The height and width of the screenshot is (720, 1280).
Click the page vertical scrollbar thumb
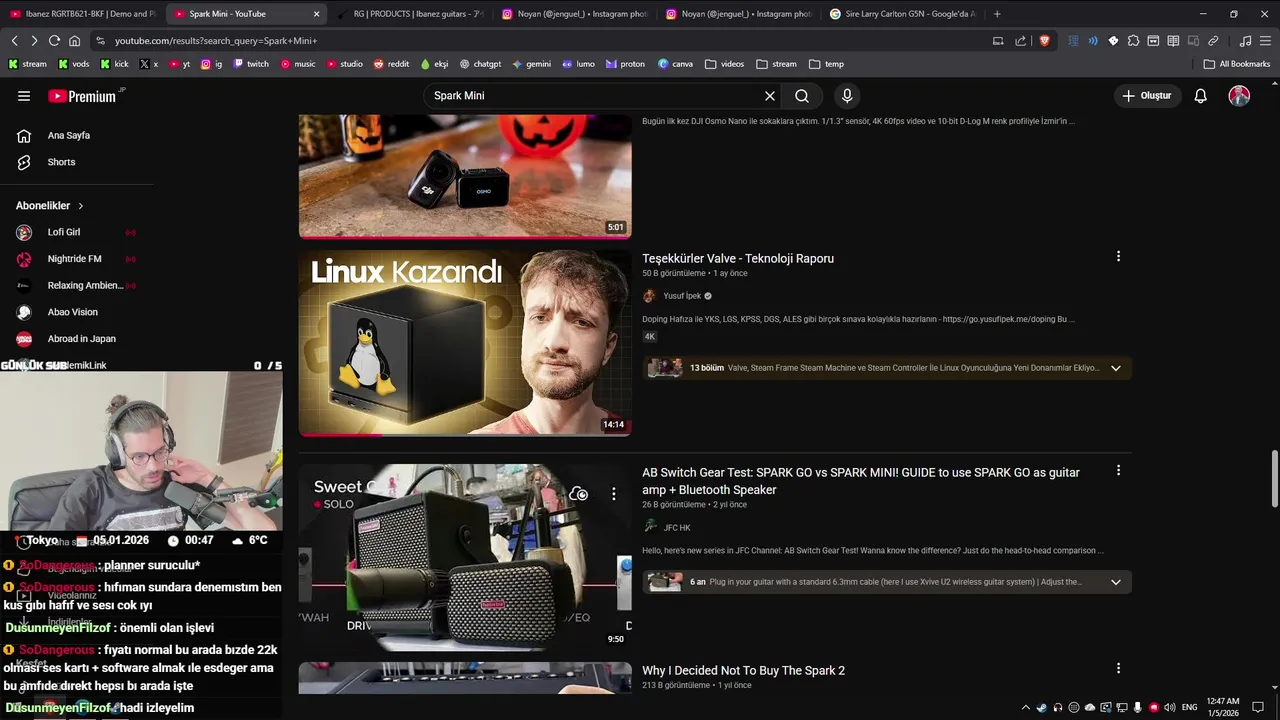(1274, 480)
